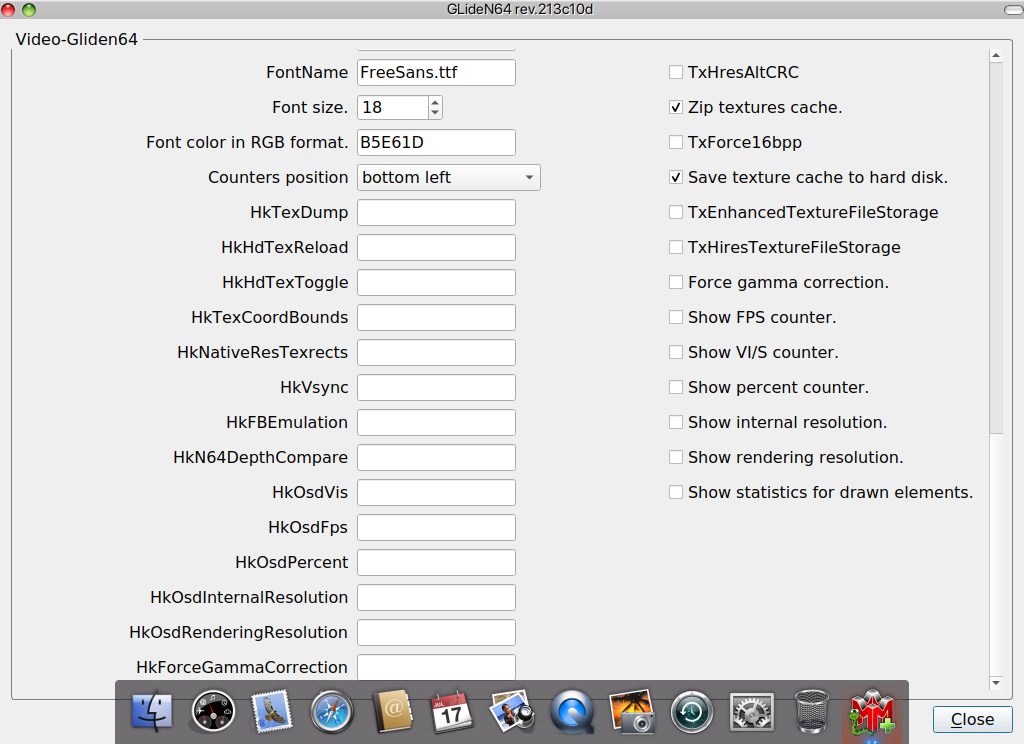Image resolution: width=1024 pixels, height=744 pixels.
Task: Uncheck Zip textures cache option
Action: tap(677, 108)
